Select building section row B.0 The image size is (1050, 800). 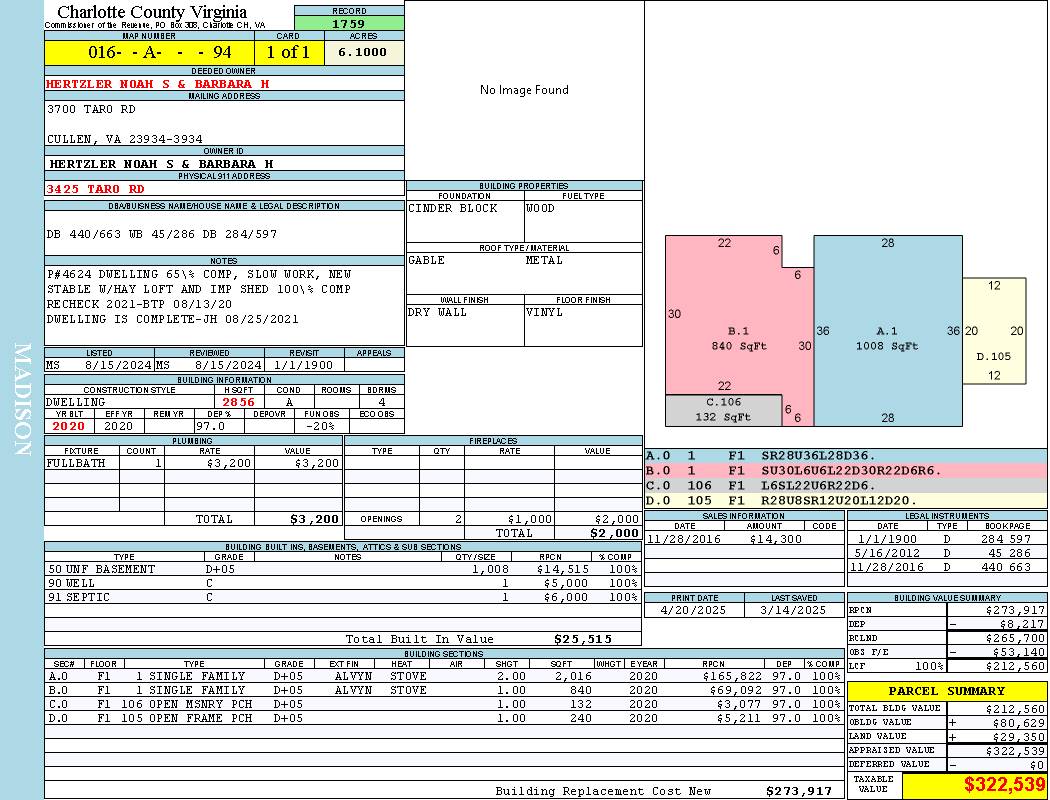click(444, 690)
